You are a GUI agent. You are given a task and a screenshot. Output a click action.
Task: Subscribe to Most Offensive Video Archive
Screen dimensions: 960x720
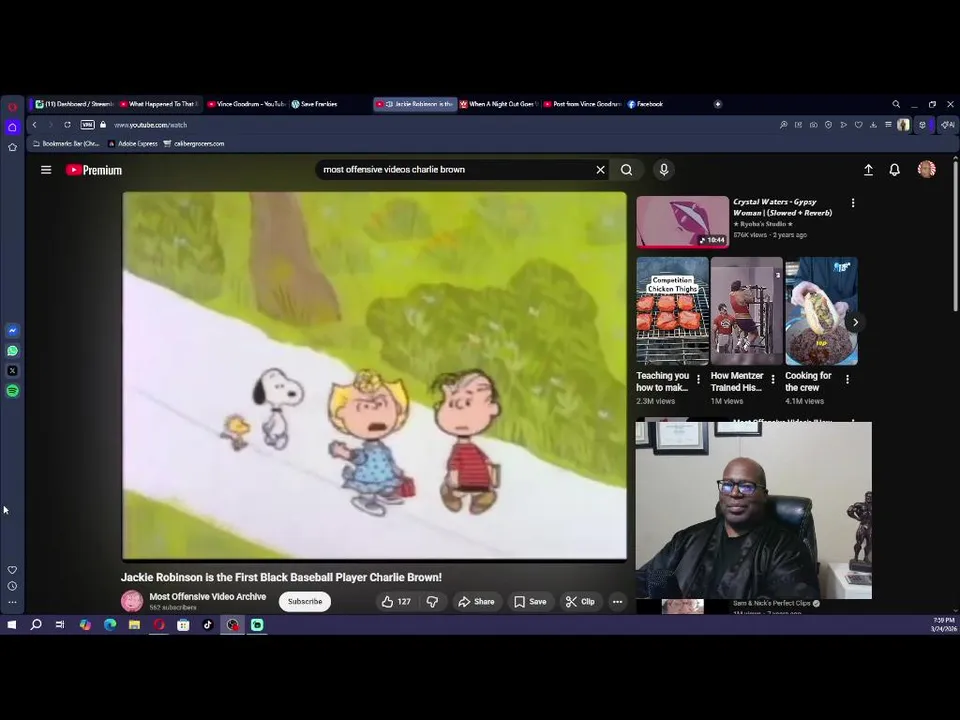click(305, 602)
